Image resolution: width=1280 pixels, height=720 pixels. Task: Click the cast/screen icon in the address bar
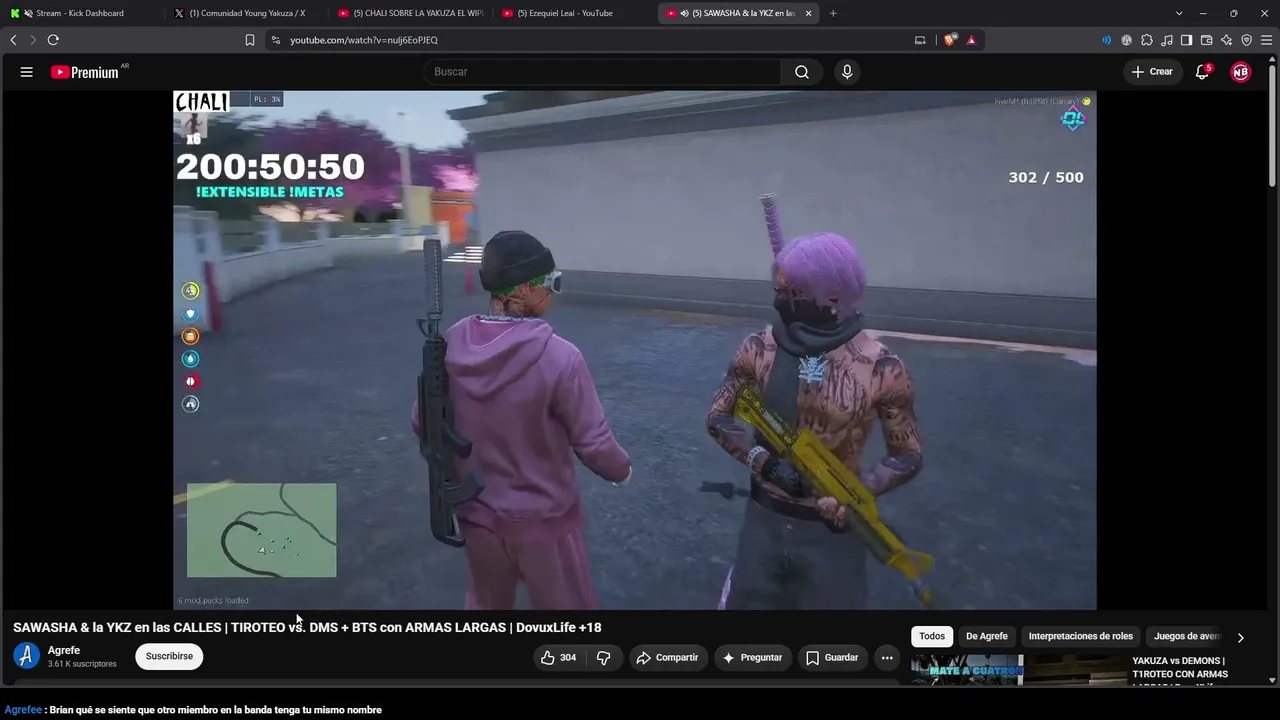[920, 40]
